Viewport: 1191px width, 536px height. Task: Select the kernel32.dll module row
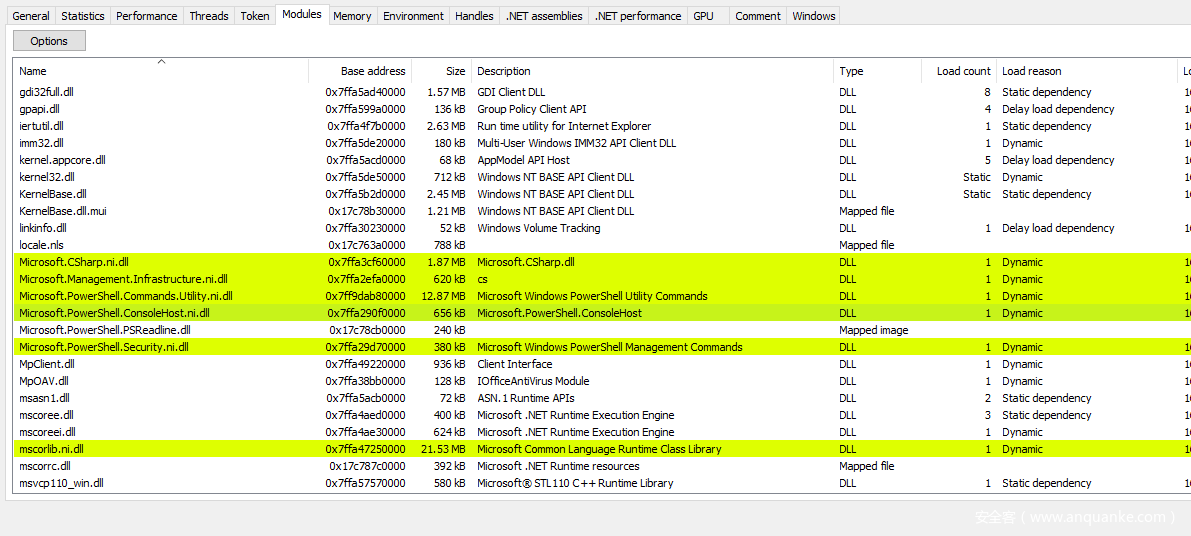pos(47,177)
